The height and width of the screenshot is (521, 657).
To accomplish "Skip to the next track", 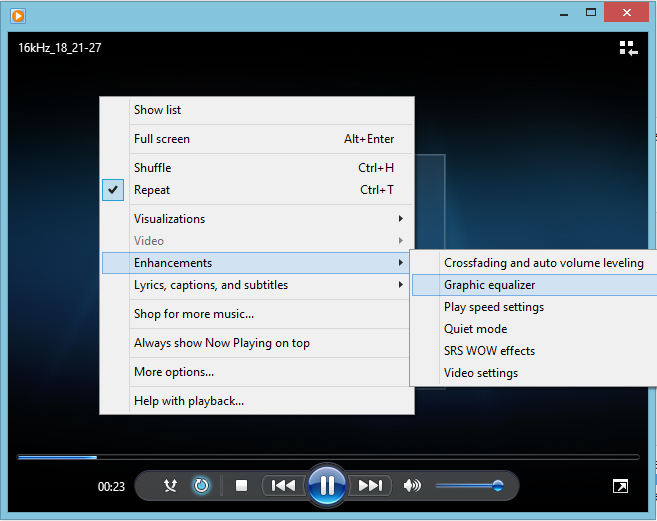I will tap(370, 486).
